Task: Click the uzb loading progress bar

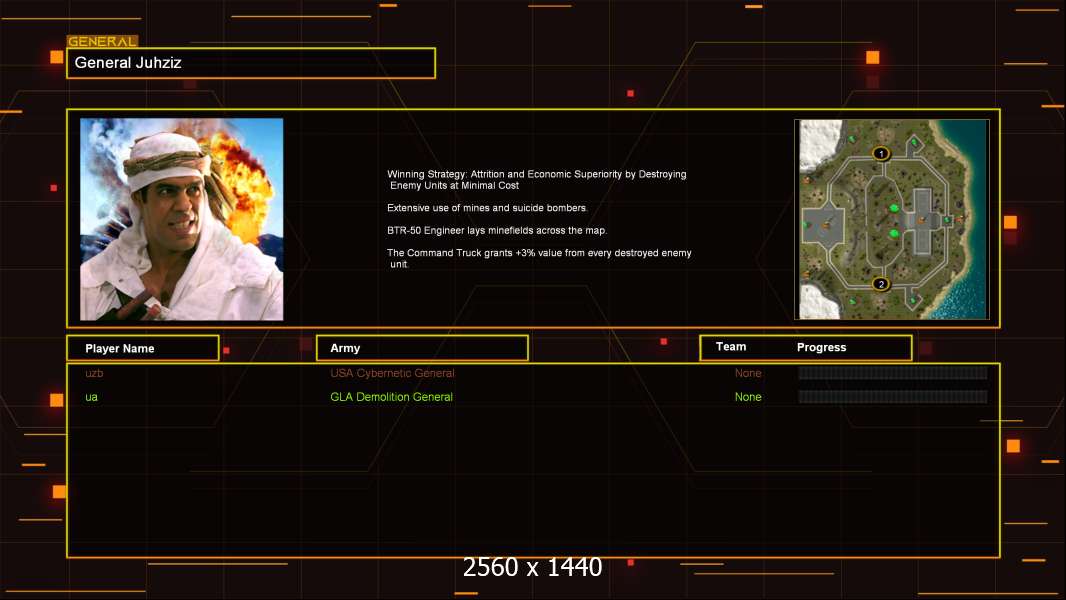Action: pyautogui.click(x=893, y=372)
